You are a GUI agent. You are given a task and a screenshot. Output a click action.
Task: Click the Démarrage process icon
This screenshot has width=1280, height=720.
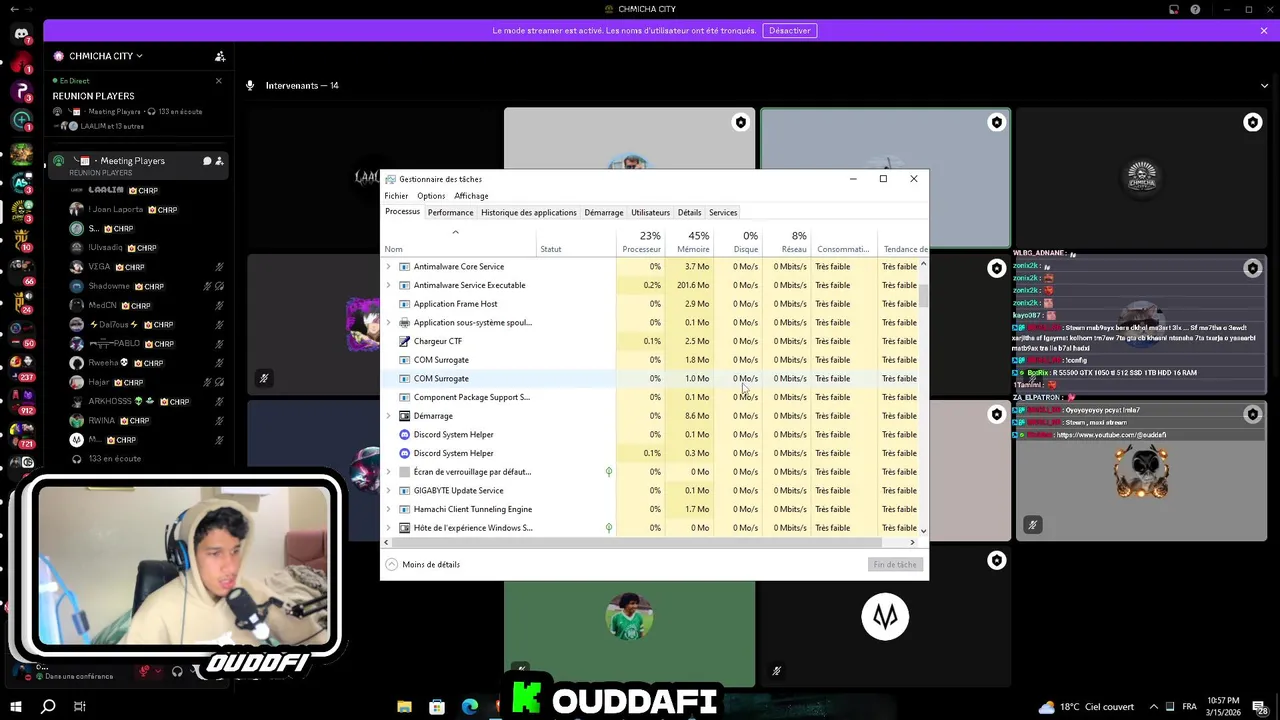[404, 416]
